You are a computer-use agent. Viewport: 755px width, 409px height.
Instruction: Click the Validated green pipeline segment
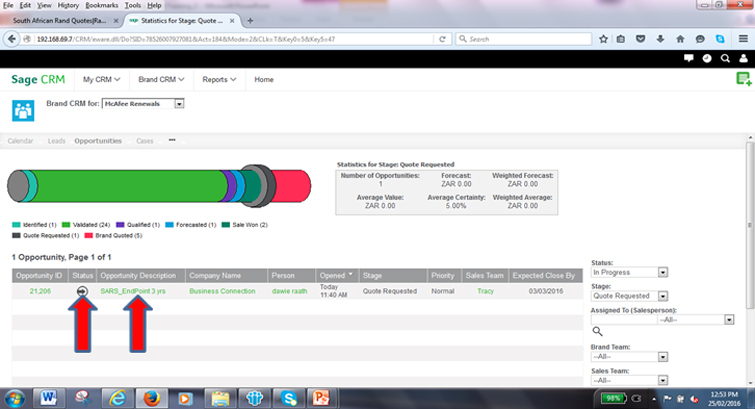tap(130, 186)
